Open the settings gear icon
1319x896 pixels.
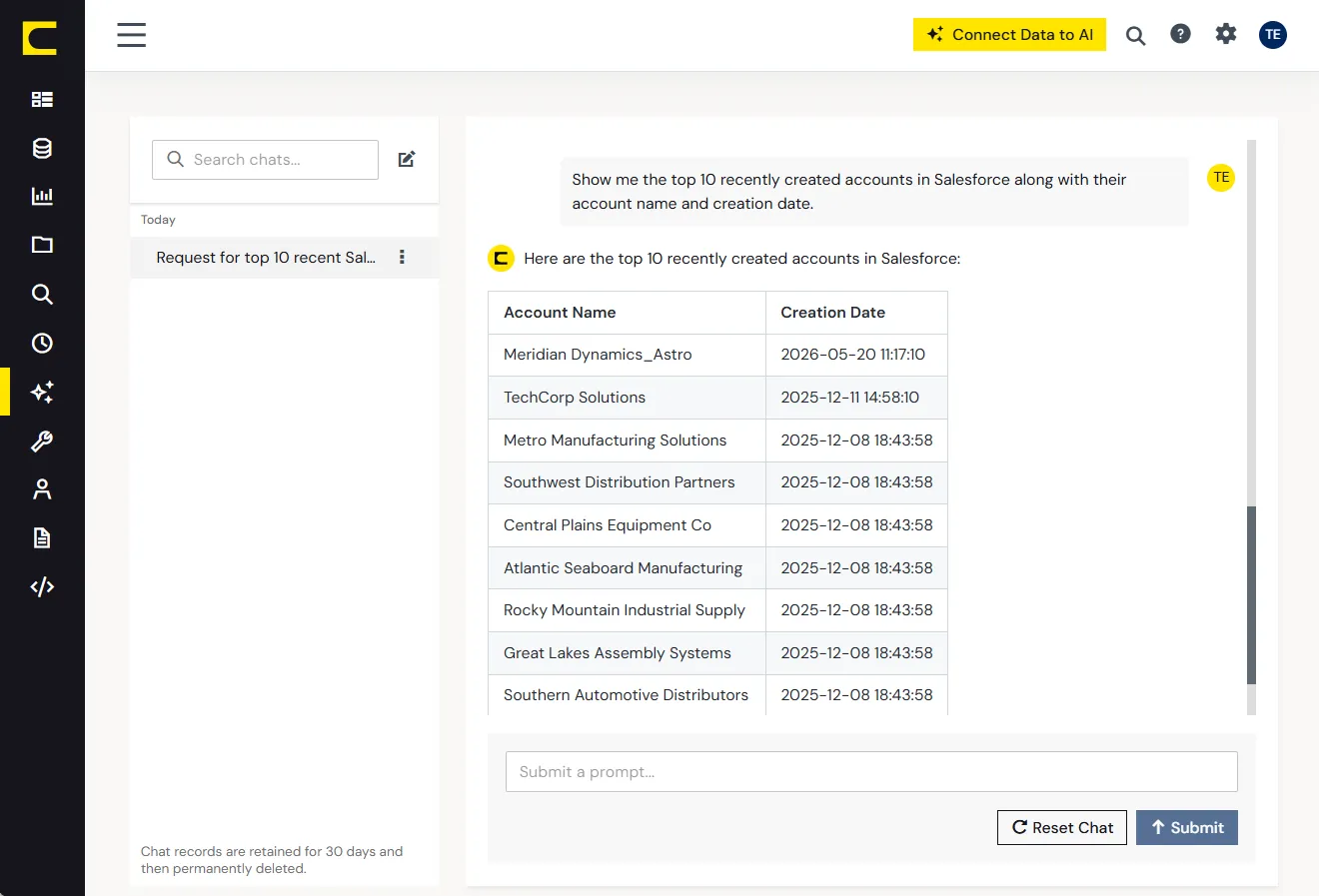click(x=1226, y=34)
